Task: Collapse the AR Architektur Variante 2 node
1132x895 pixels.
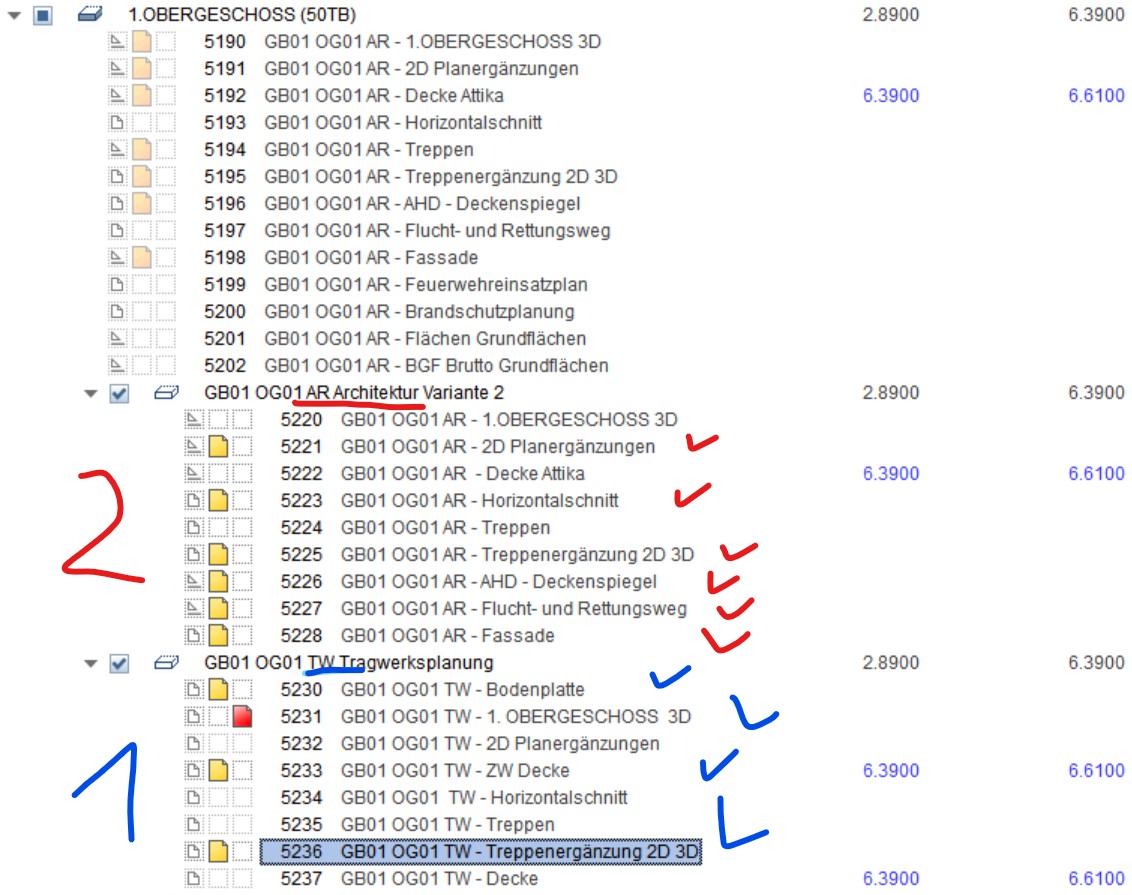Action: click(90, 394)
